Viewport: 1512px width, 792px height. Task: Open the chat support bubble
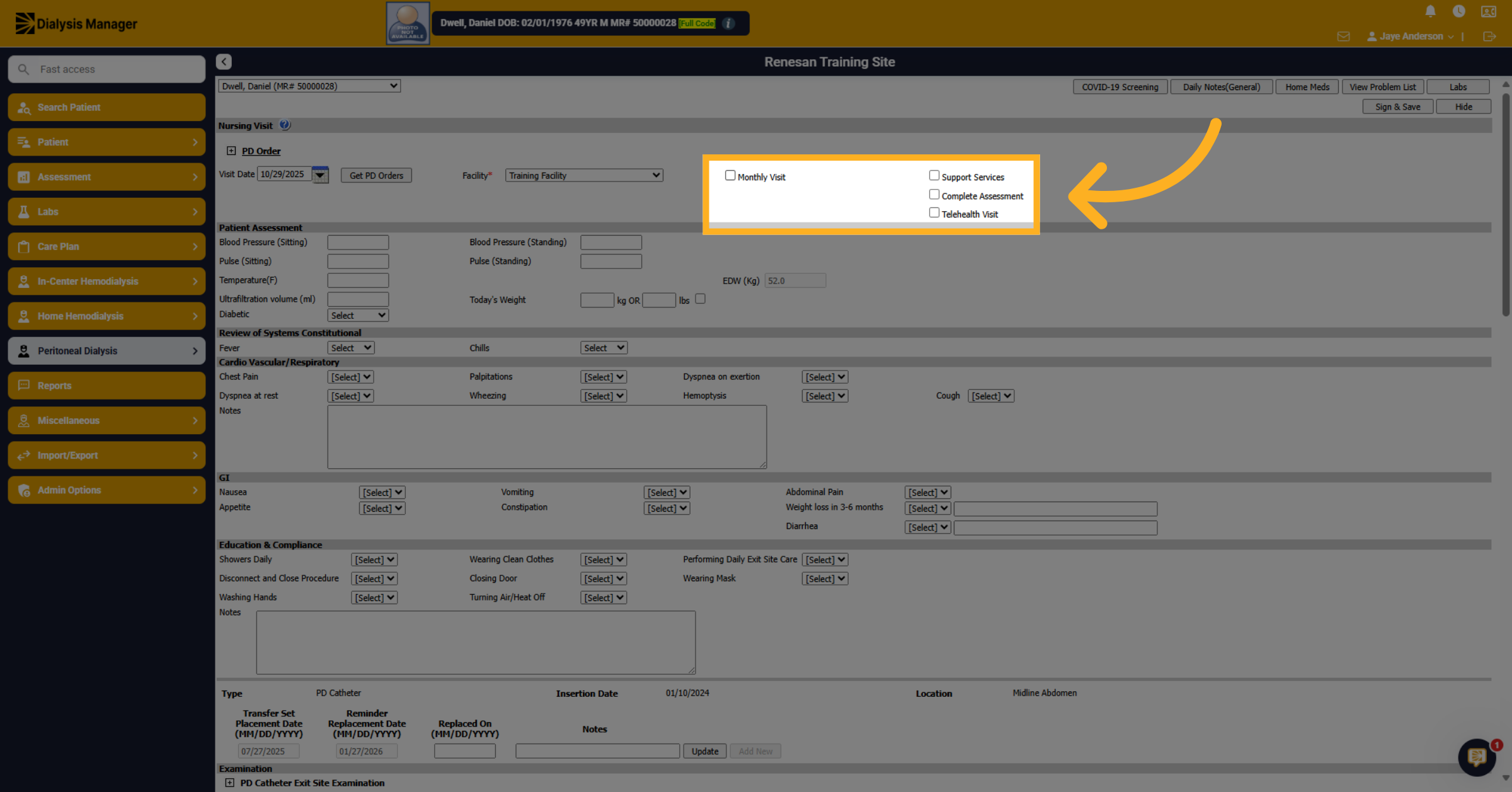tap(1477, 757)
